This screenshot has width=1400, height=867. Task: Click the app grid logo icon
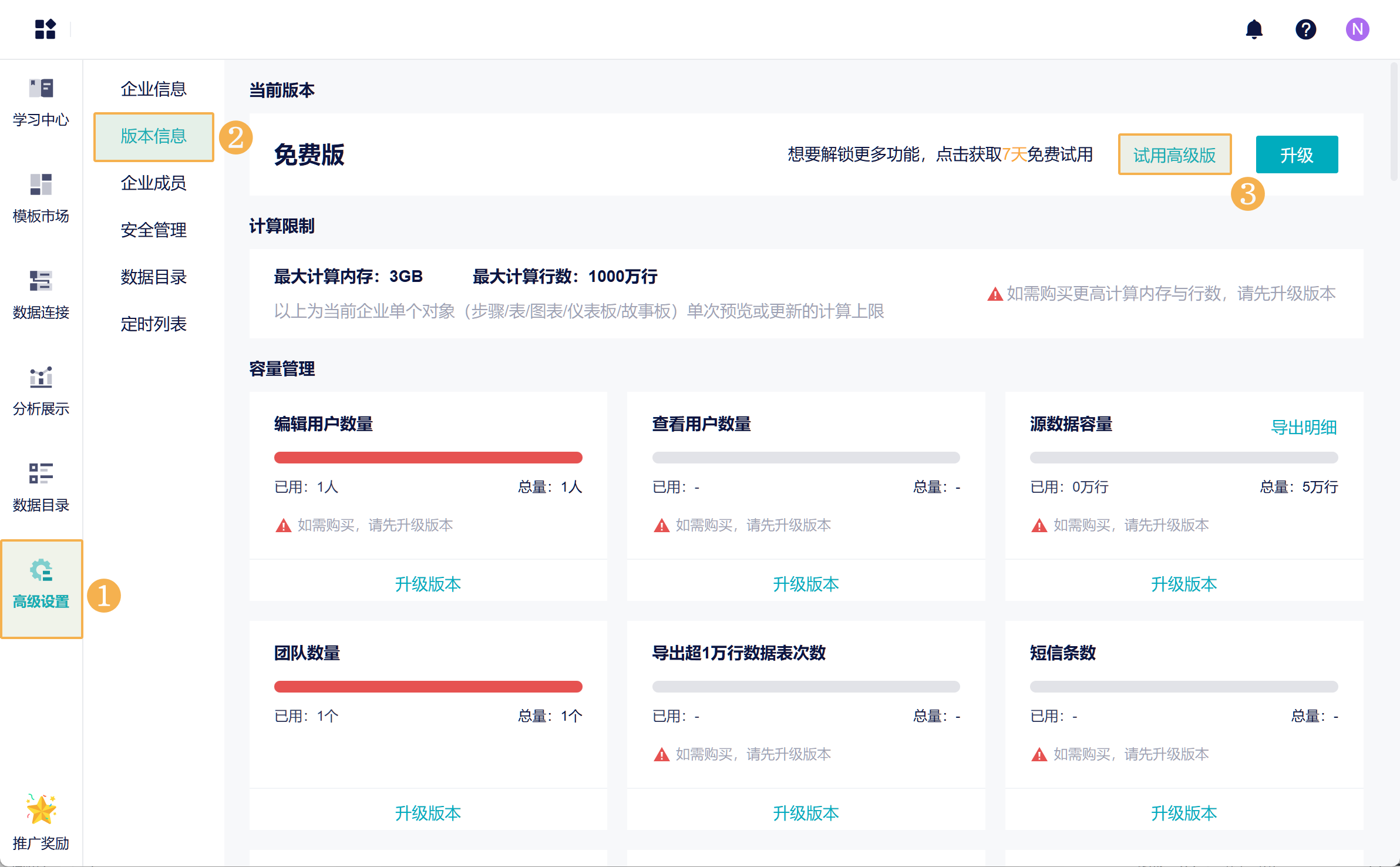pos(45,29)
